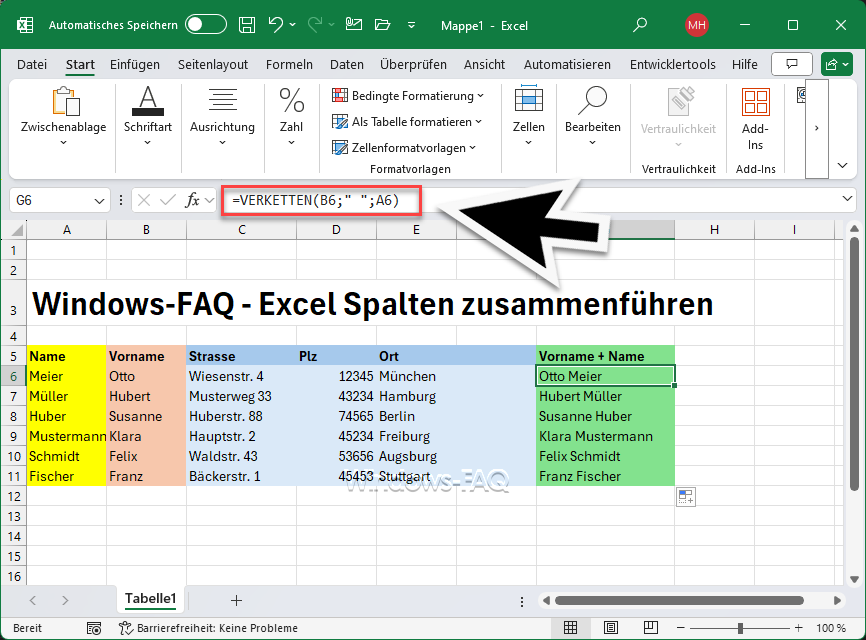Click the Search magnifier in title bar

[640, 25]
